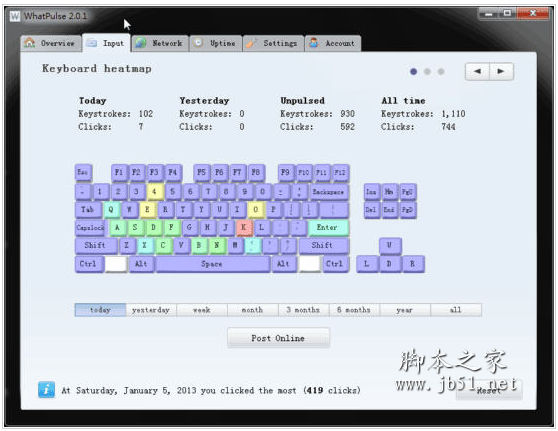The image size is (558, 431).
Task: Select the '3 months' time range
Action: [304, 310]
